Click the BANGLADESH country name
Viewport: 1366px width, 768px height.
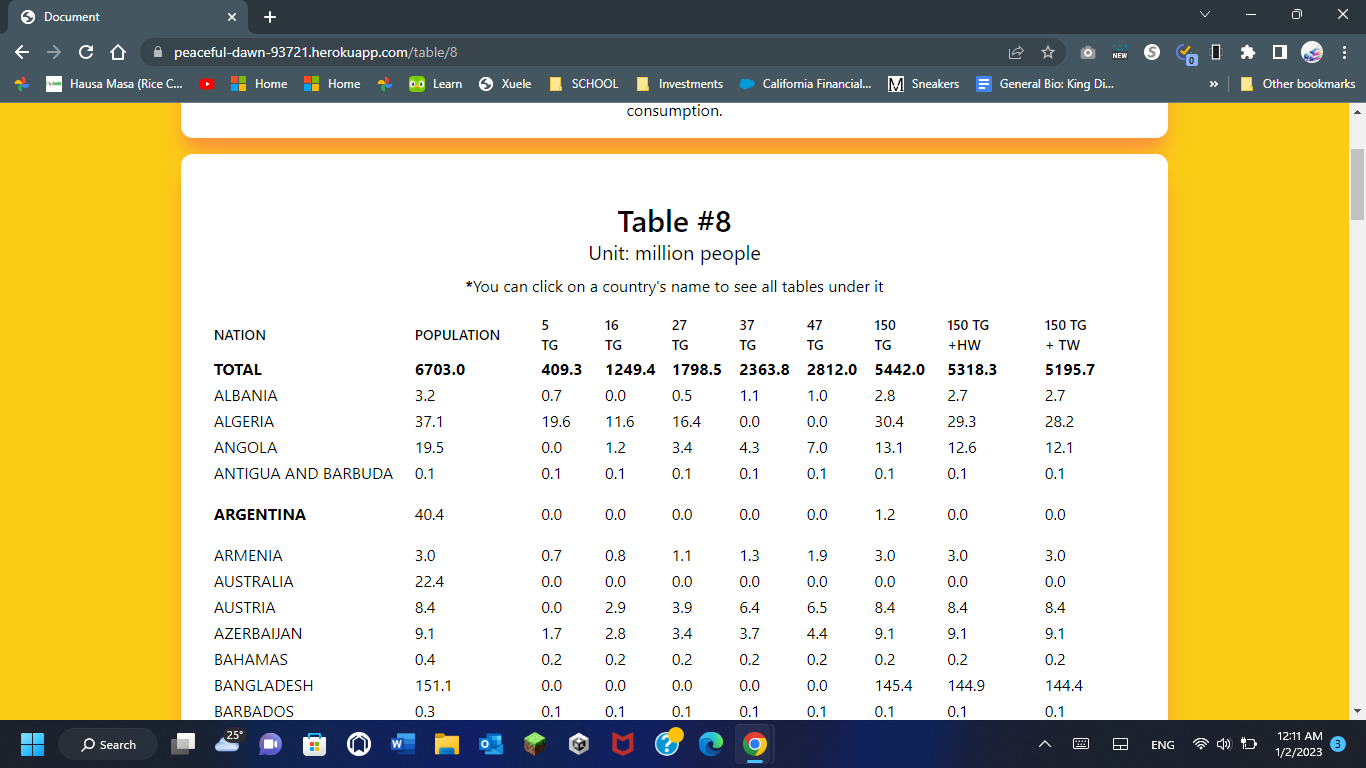click(x=263, y=686)
